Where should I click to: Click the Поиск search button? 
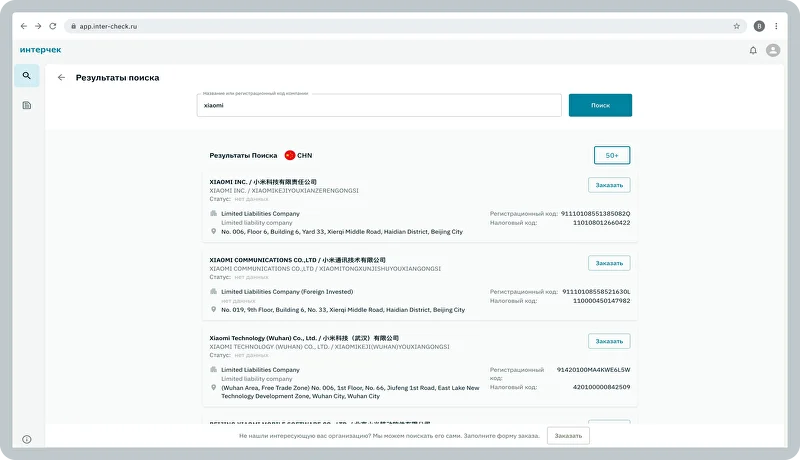pos(600,105)
